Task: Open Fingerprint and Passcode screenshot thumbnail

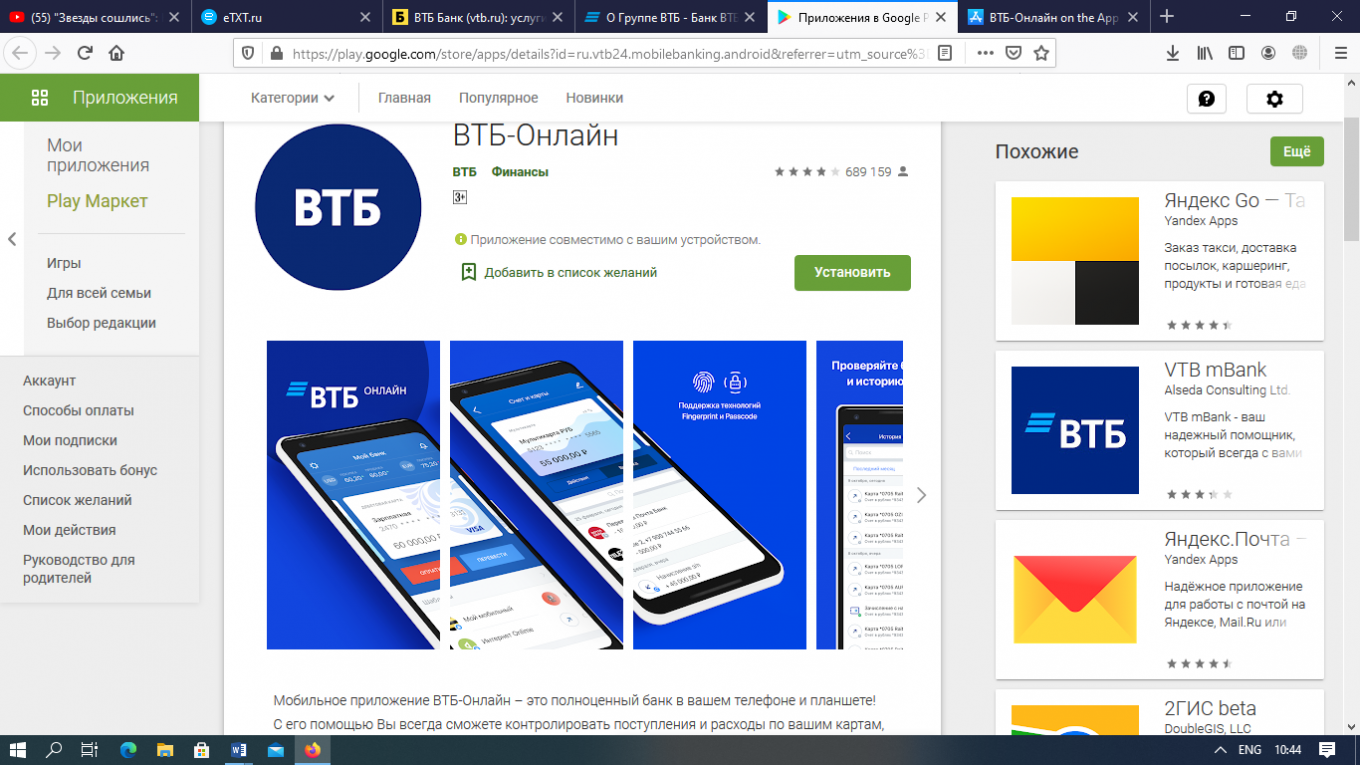Action: pyautogui.click(x=719, y=495)
